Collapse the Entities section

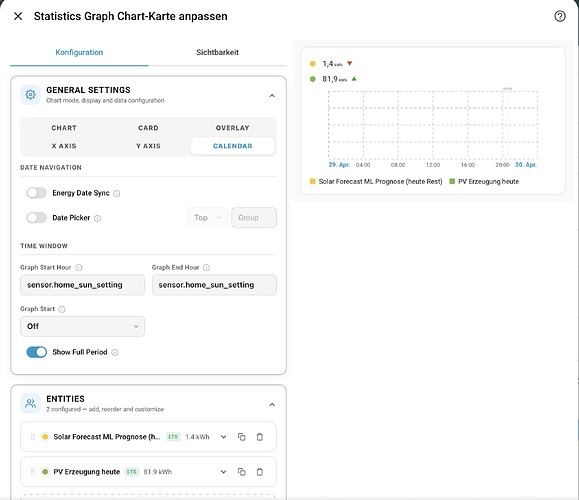[x=272, y=405]
